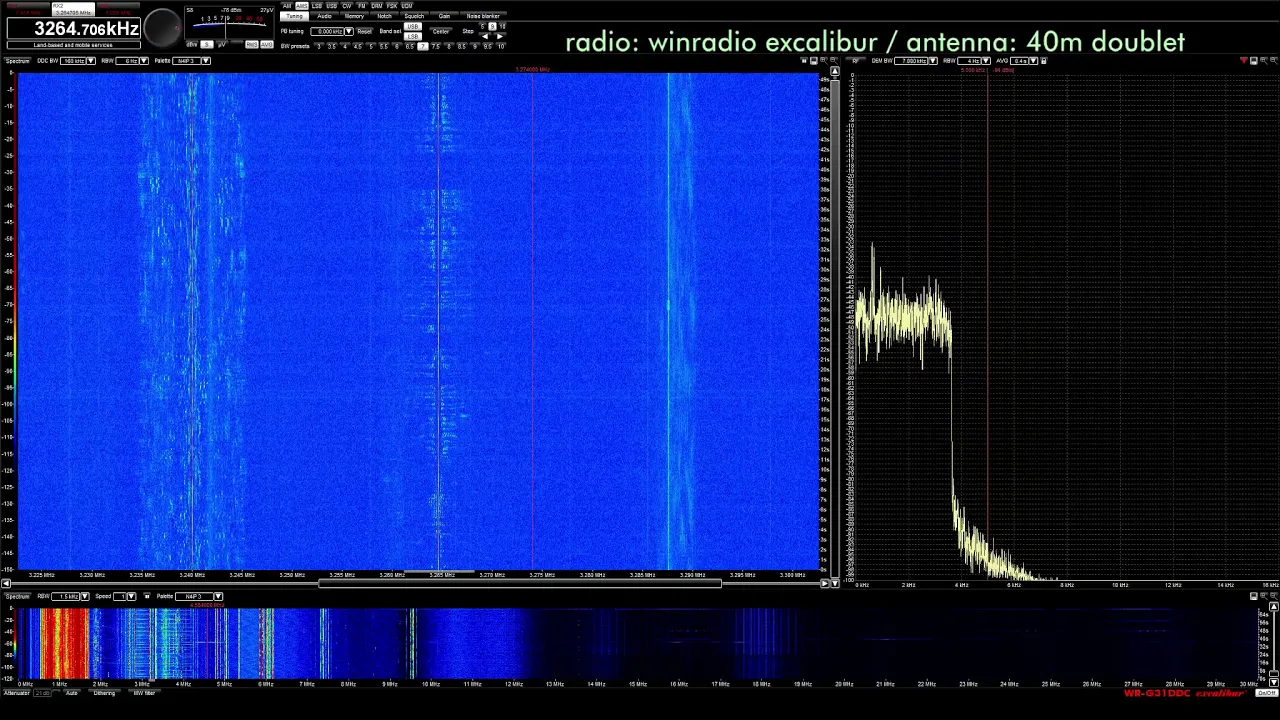Open the wideband Speed dropdown
The height and width of the screenshot is (720, 1280).
(131, 596)
